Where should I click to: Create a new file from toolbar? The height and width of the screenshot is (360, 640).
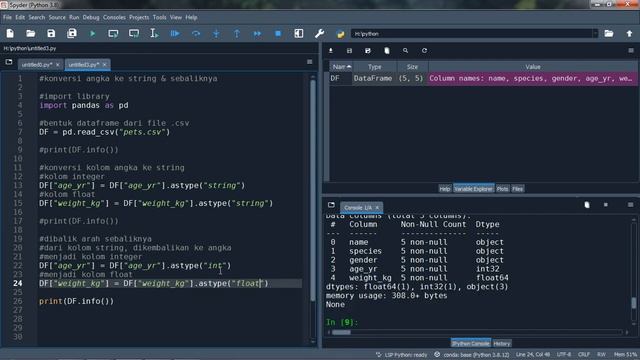point(10,33)
